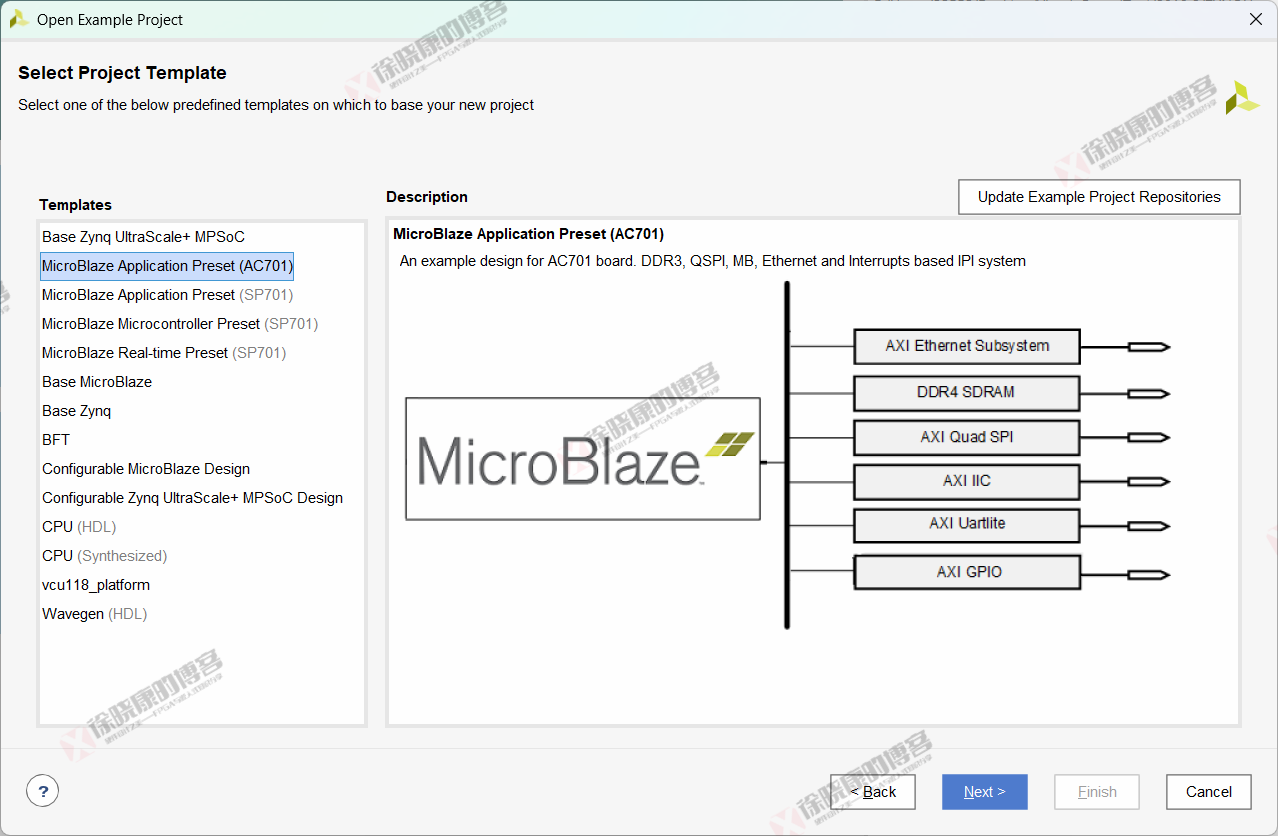Select MicroBlaze Application Preset (AC701) template
Screen dimensions: 1278x836
167,266
